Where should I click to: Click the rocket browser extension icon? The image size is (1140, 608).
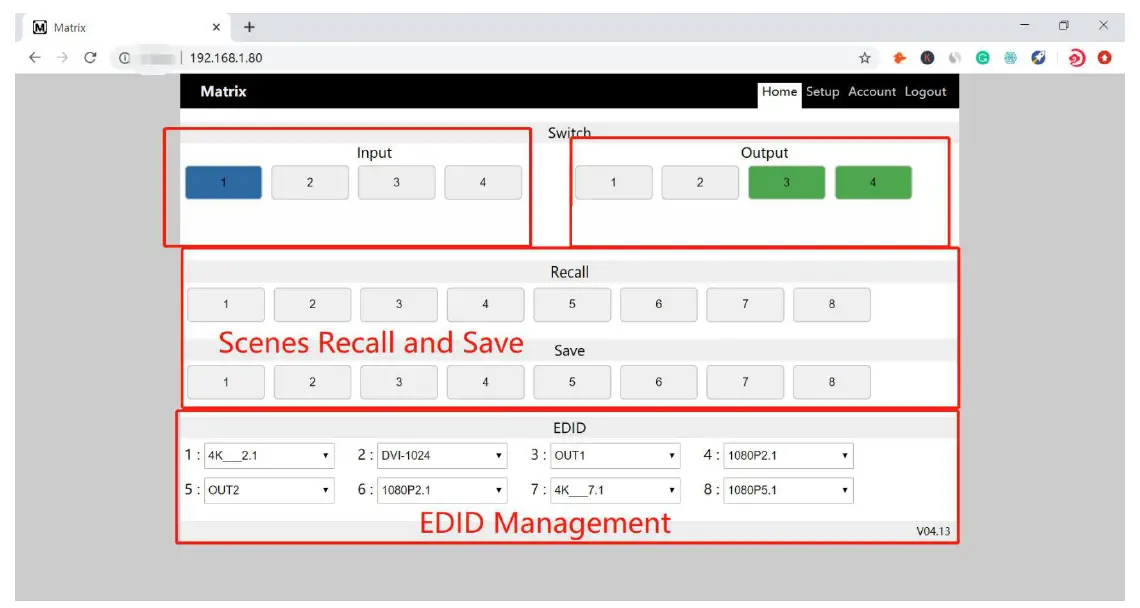1038,58
